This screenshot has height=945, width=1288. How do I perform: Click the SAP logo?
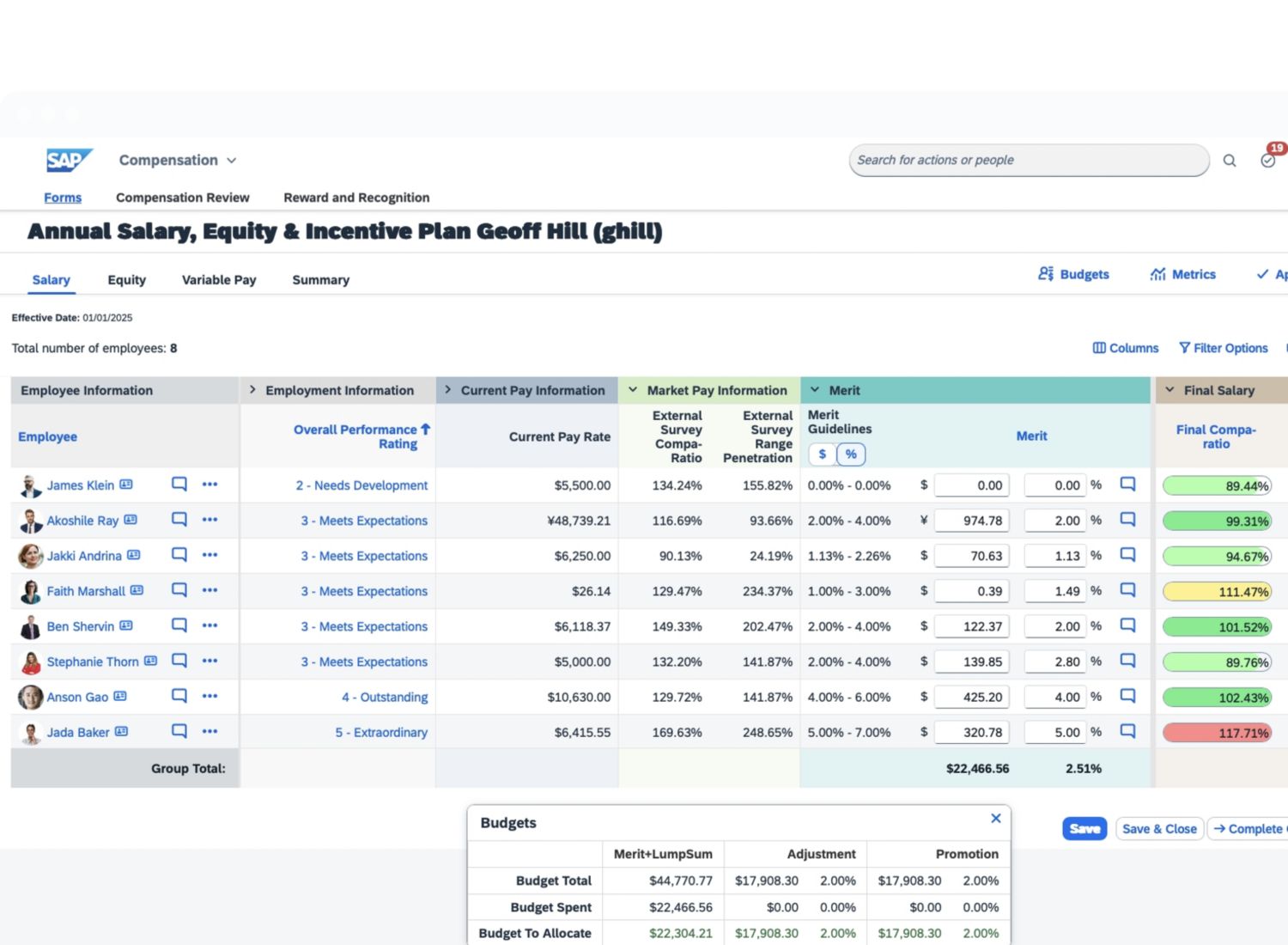click(x=68, y=161)
